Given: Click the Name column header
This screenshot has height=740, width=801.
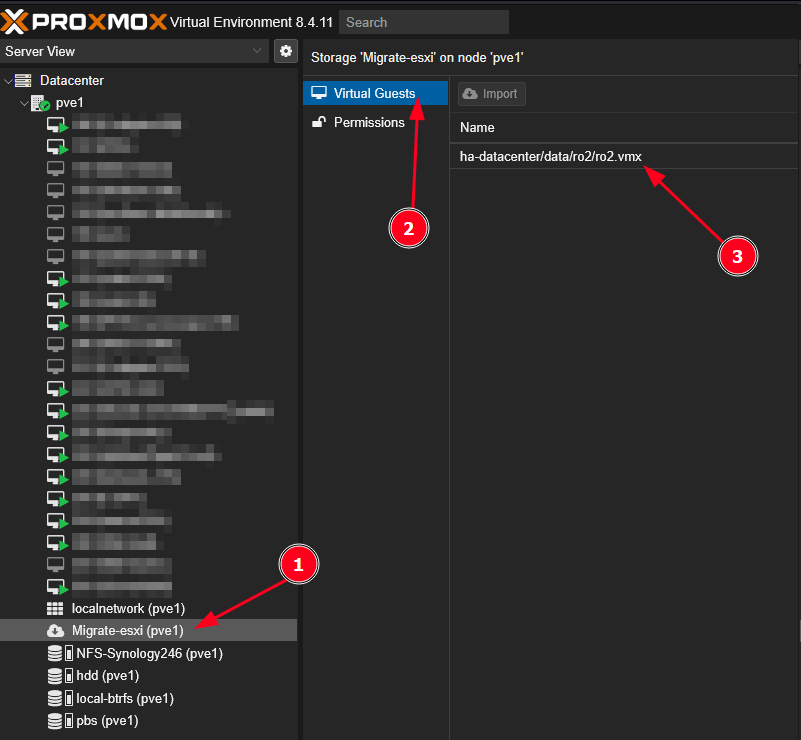Looking at the screenshot, I should [477, 127].
